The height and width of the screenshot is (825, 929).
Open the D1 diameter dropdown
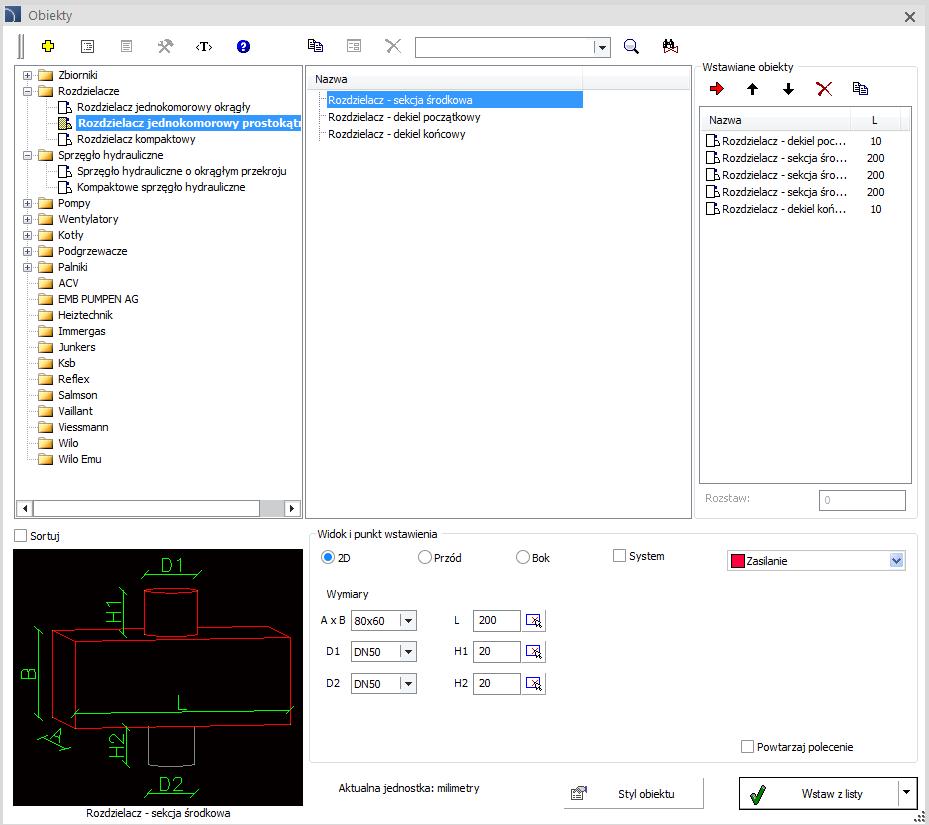click(x=408, y=652)
